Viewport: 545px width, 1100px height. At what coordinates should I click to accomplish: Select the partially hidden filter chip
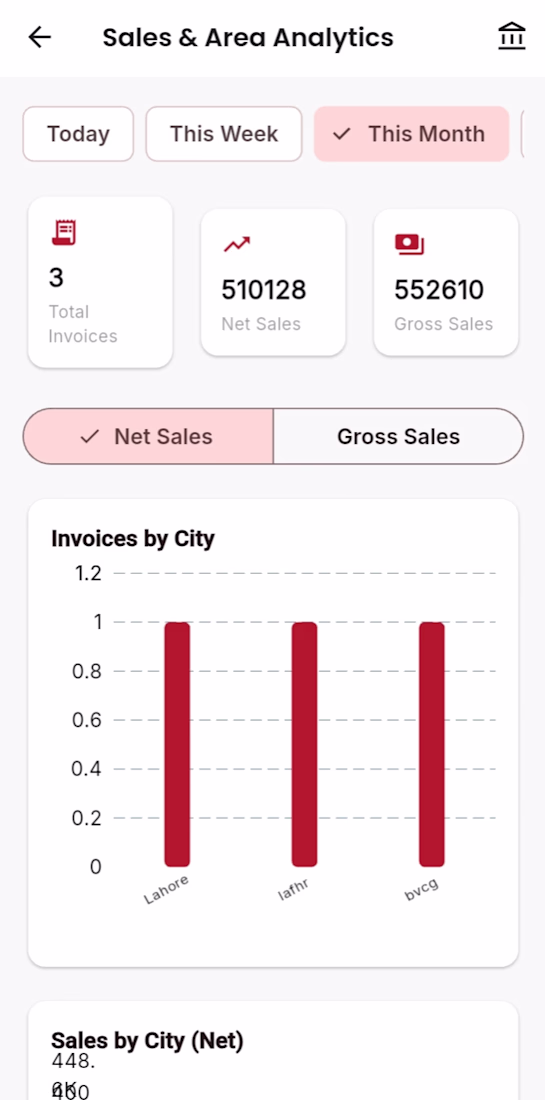(x=523, y=134)
